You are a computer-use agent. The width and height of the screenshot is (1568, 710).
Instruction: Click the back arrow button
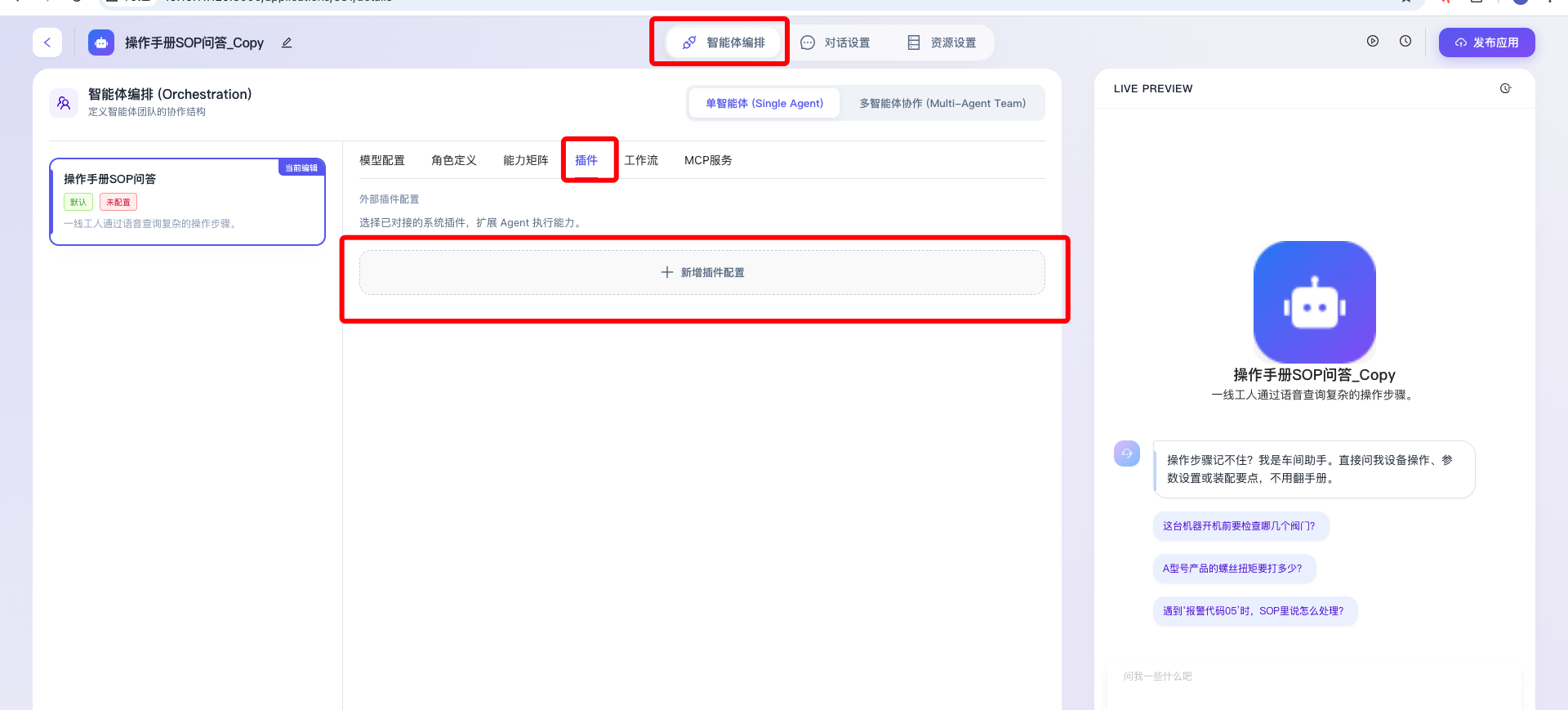coord(47,42)
